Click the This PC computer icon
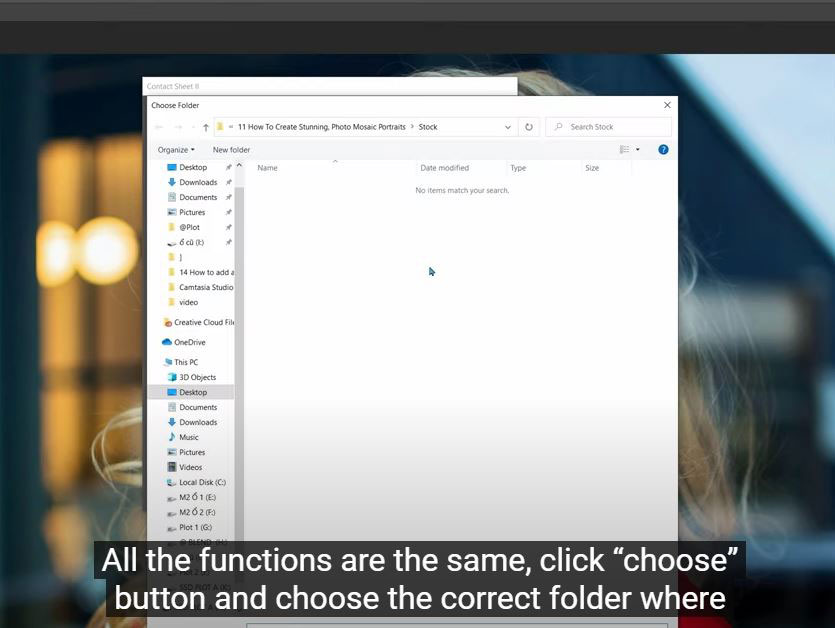 pyautogui.click(x=168, y=362)
